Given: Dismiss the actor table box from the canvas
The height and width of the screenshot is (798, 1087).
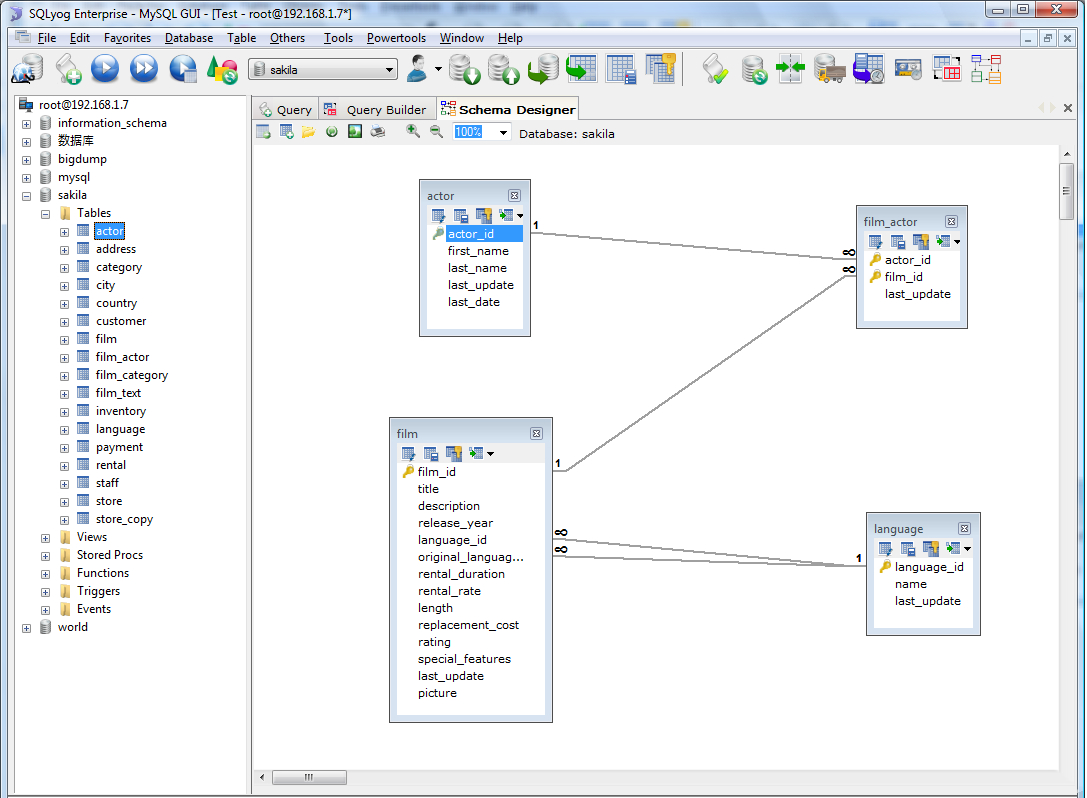Looking at the screenshot, I should [x=513, y=195].
